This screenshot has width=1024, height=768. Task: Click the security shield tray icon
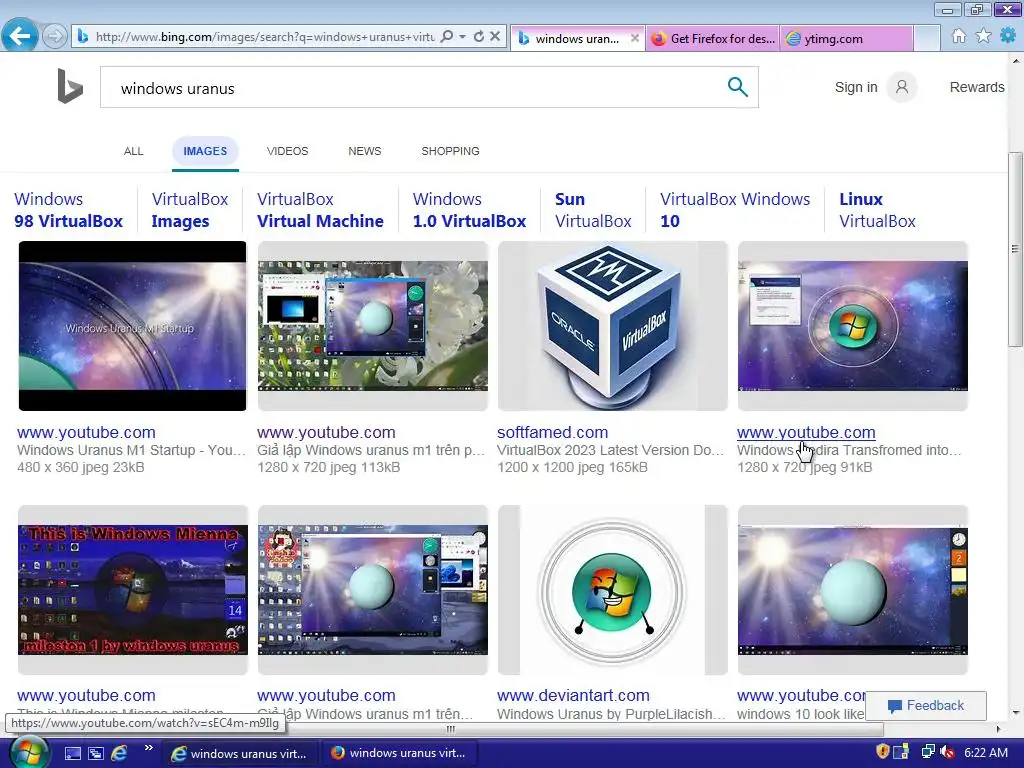(x=882, y=752)
